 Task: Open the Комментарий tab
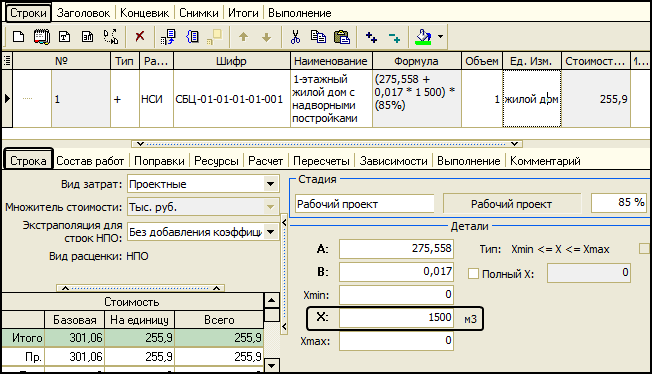coord(545,161)
